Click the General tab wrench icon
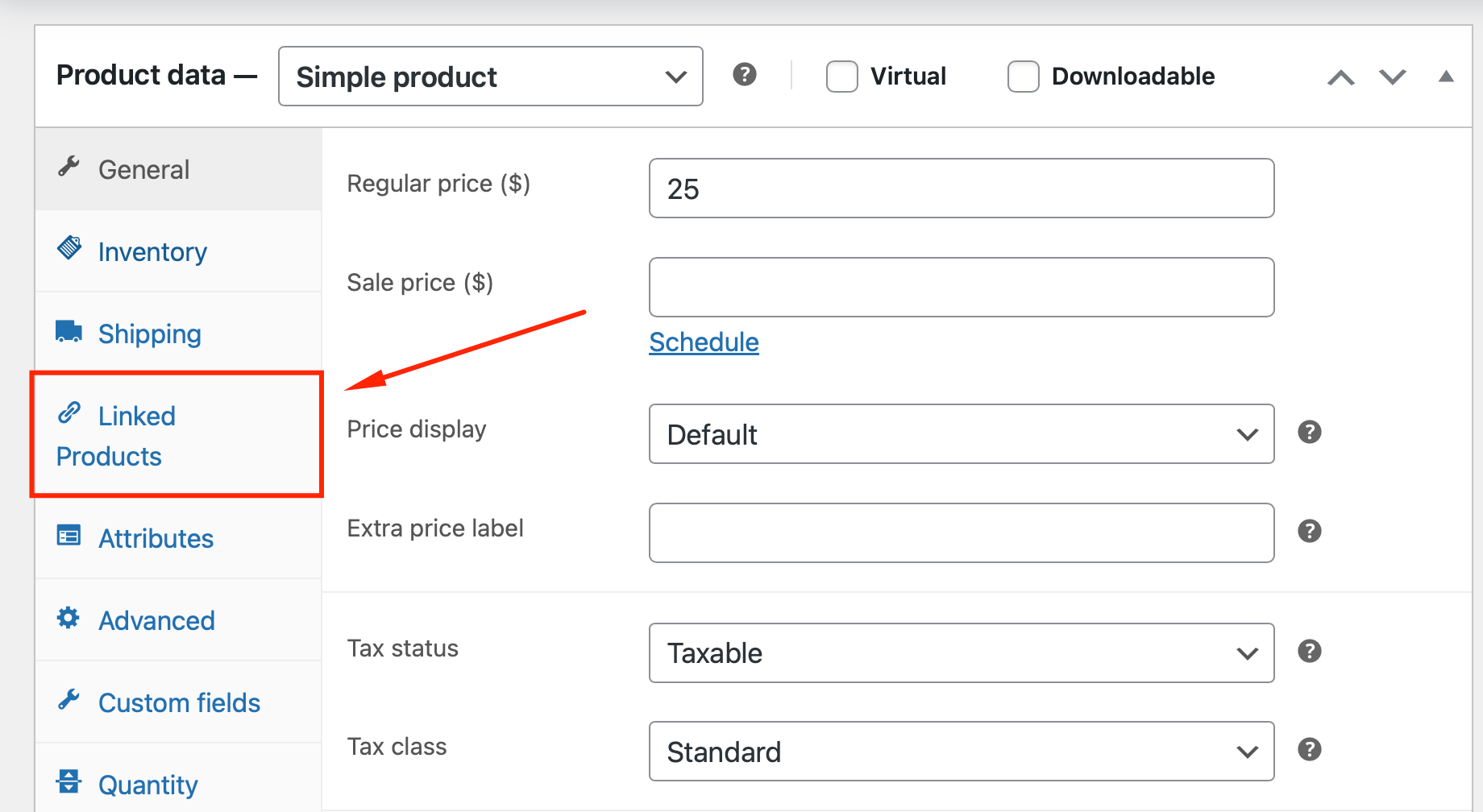The width and height of the screenshot is (1483, 812). point(69,167)
